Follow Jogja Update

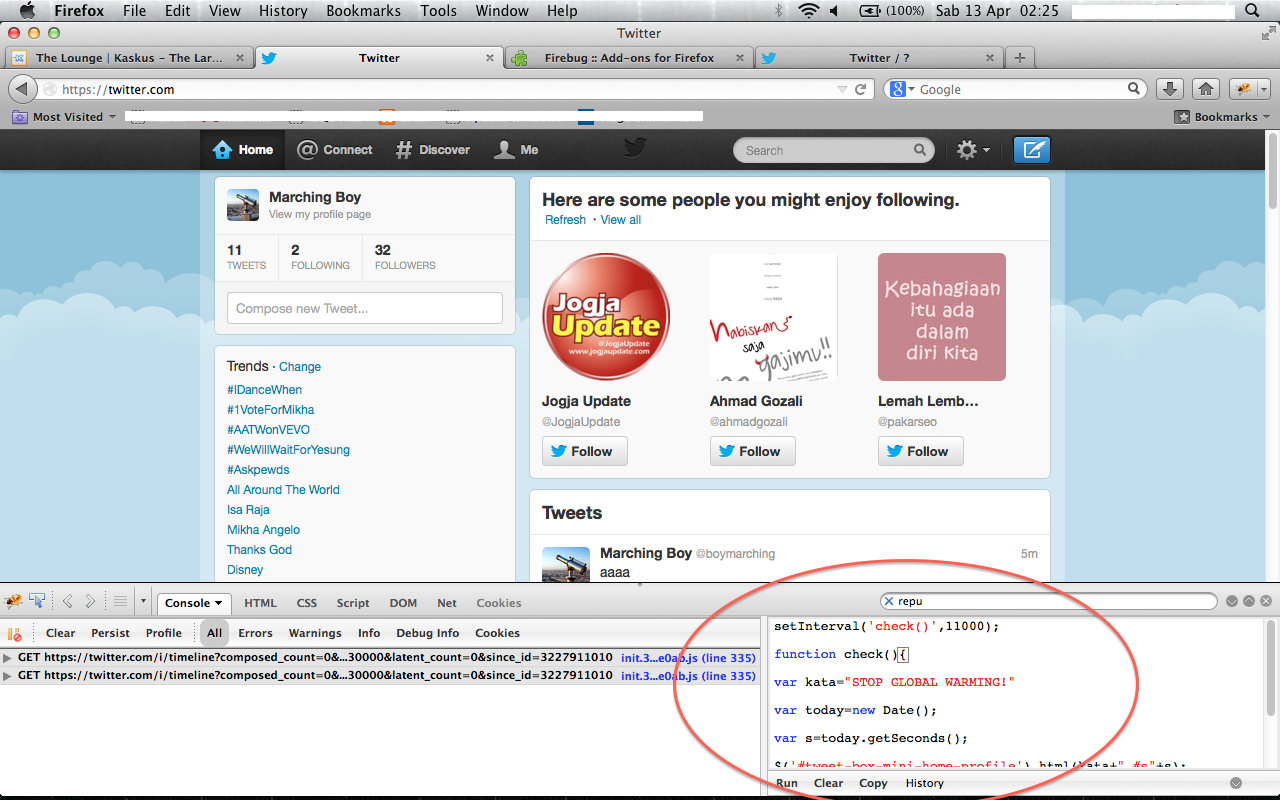[x=585, y=451]
